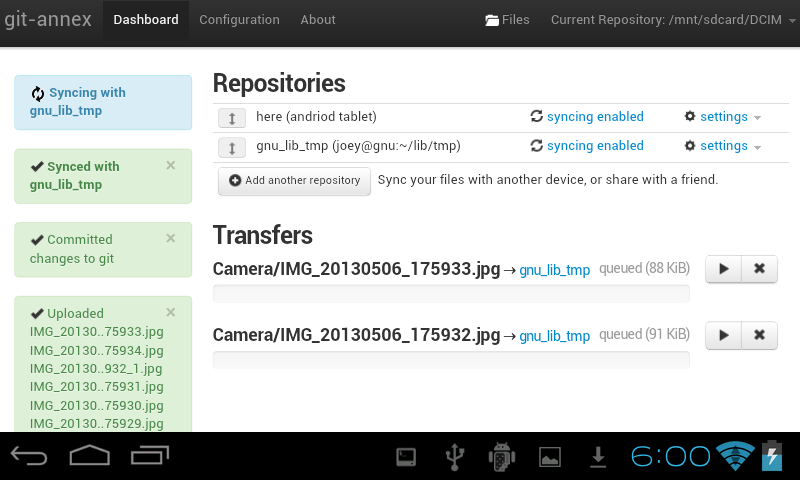The height and width of the screenshot is (480, 800).
Task: Cancel the IMG_20130506_175933.jpg transfer
Action: coord(759,268)
